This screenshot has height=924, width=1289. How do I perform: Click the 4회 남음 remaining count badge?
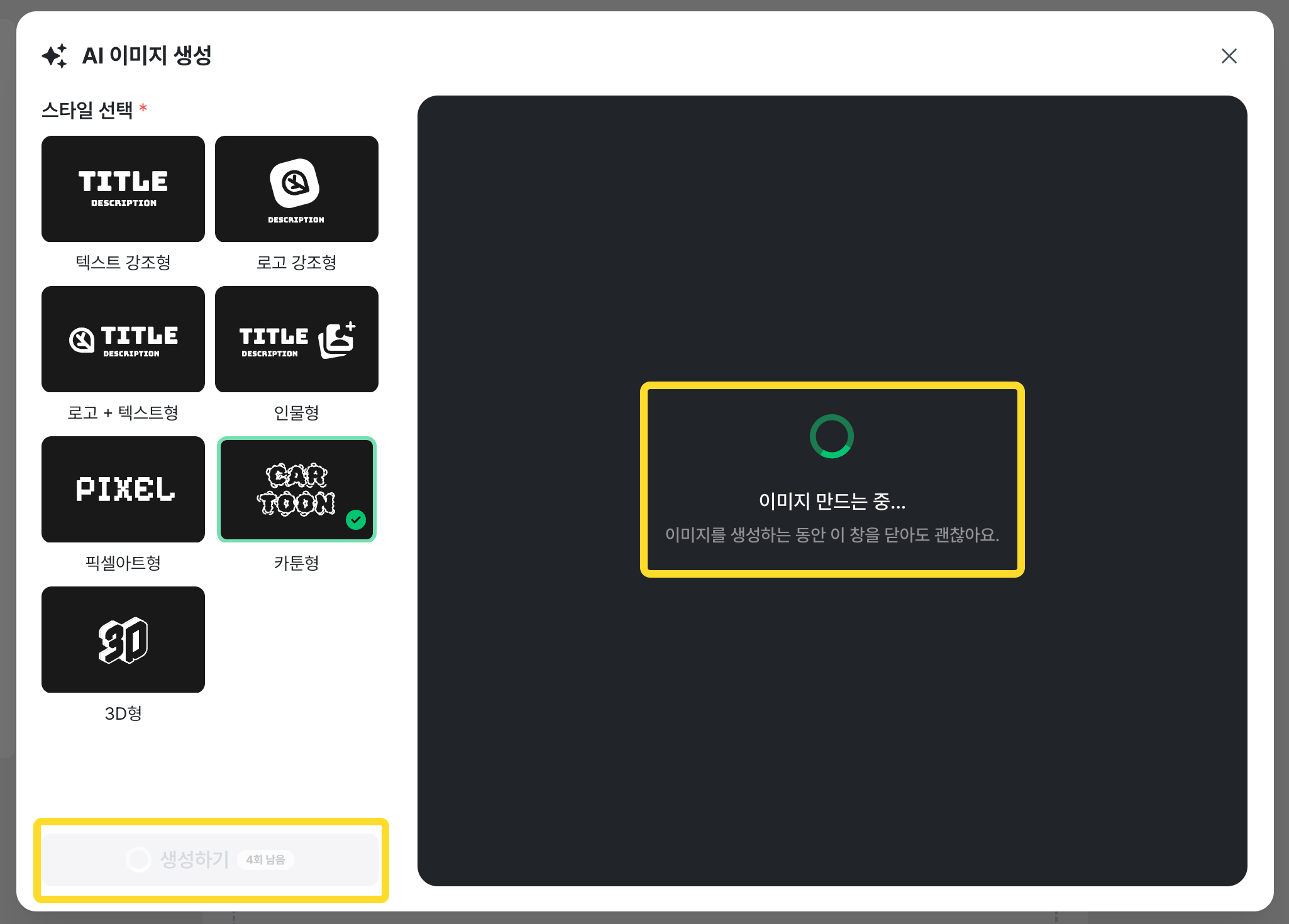265,859
